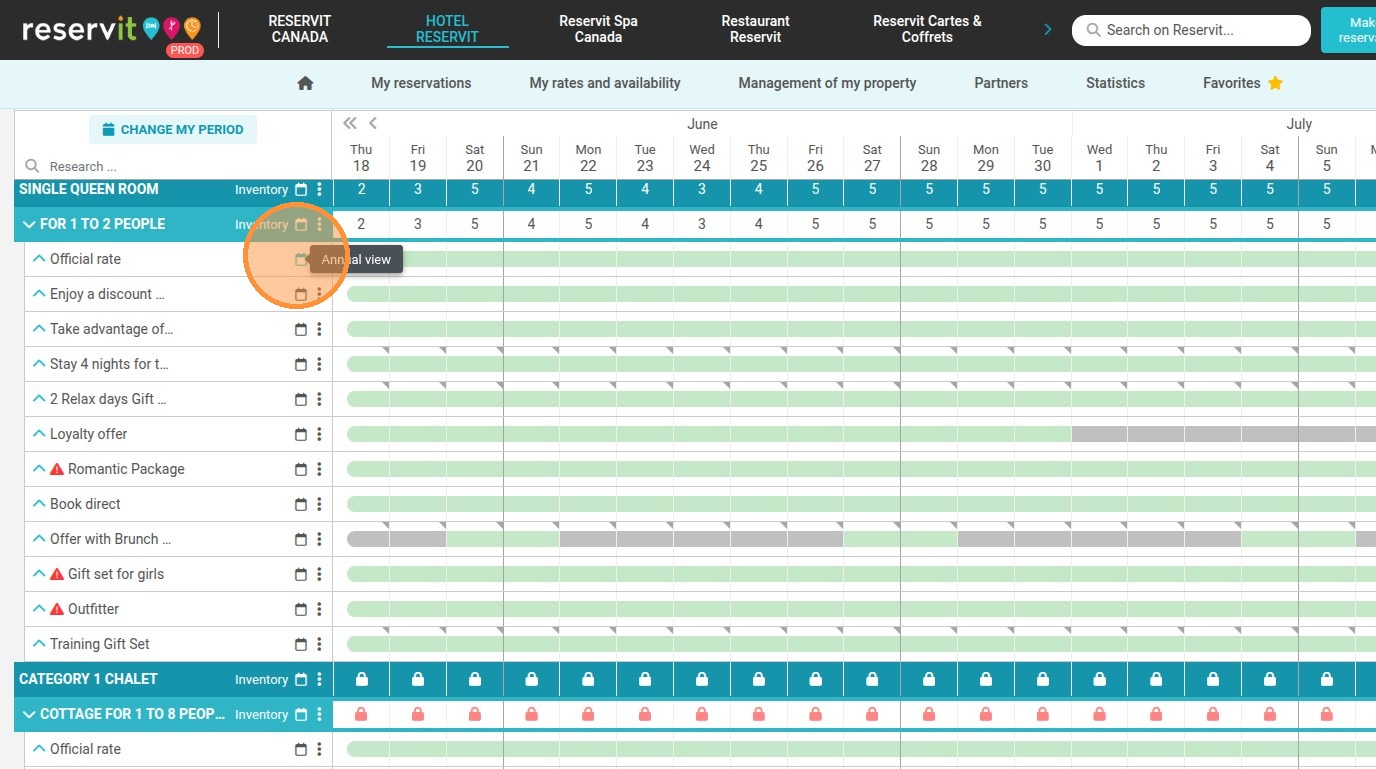Open annual view for Stay 4 nights rate
1376x769 pixels.
point(301,365)
